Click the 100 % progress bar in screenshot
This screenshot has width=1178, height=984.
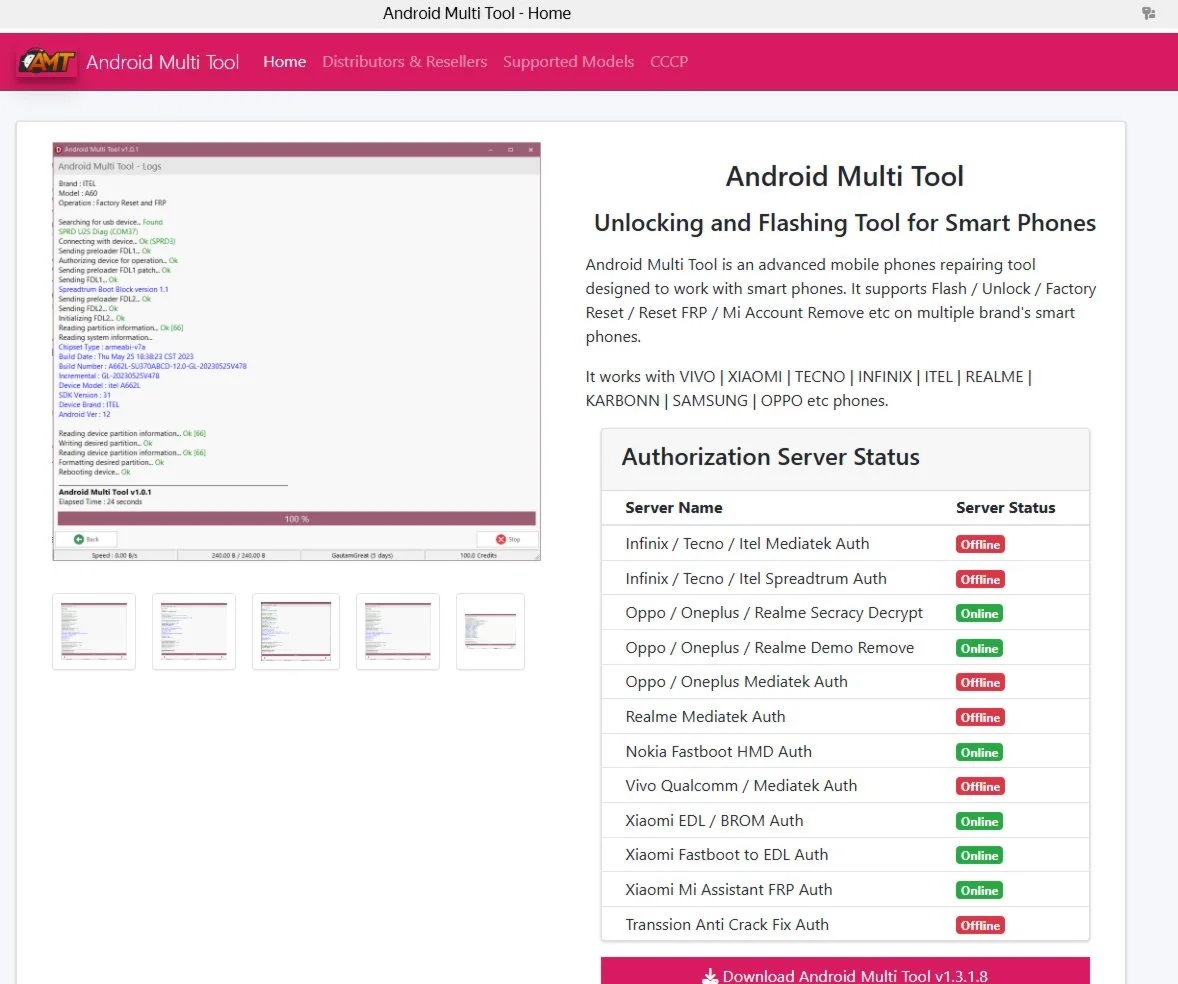(x=297, y=519)
